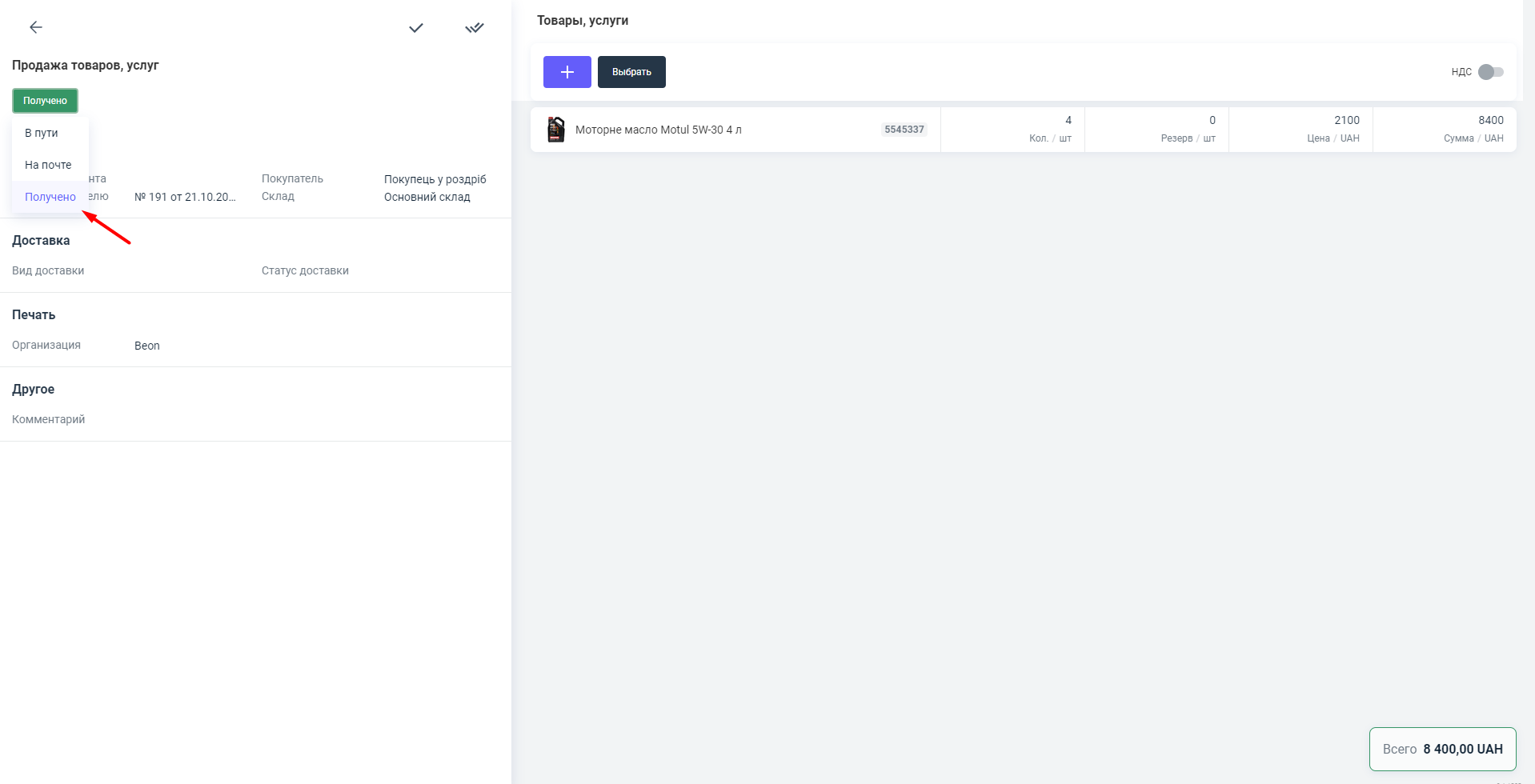Open the Покупець у роздріб buyer field
1535x784 pixels.
pos(435,179)
